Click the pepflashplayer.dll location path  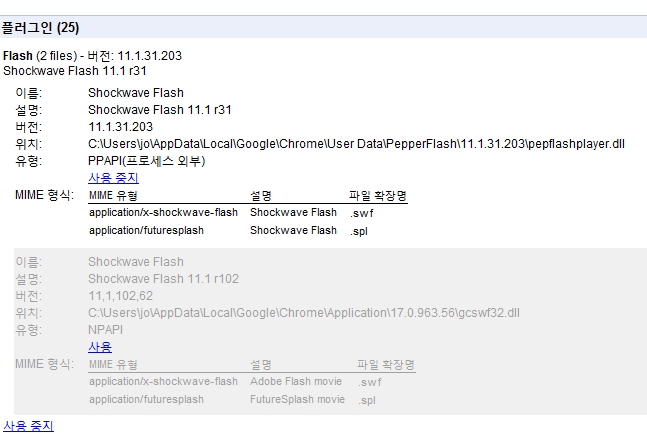(356, 143)
